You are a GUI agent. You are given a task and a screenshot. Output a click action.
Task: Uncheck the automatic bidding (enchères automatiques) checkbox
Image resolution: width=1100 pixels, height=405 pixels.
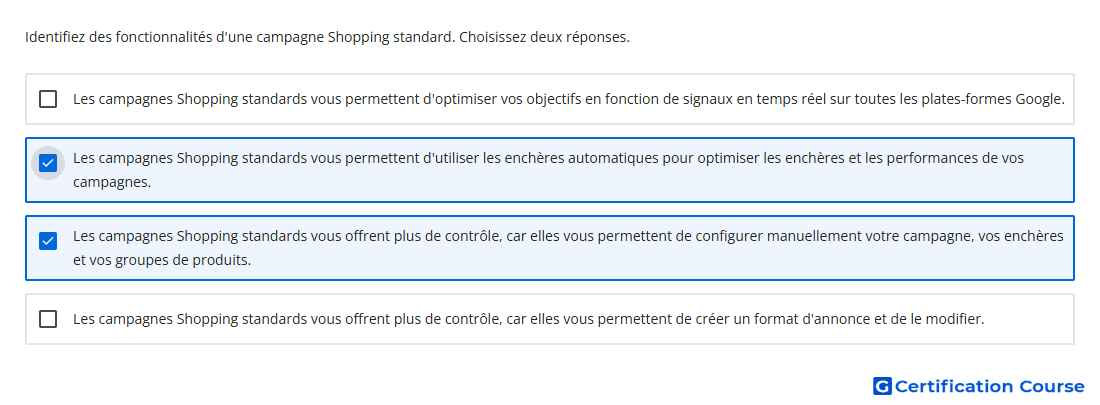click(x=48, y=164)
